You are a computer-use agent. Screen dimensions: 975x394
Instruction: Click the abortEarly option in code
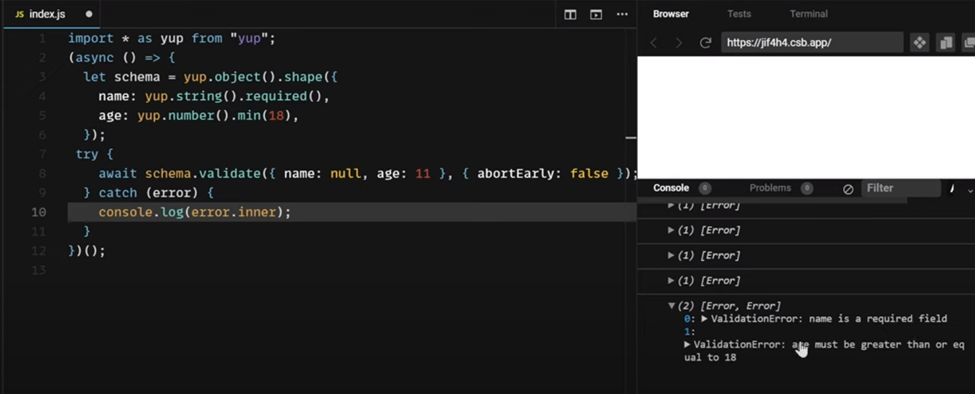[514, 173]
